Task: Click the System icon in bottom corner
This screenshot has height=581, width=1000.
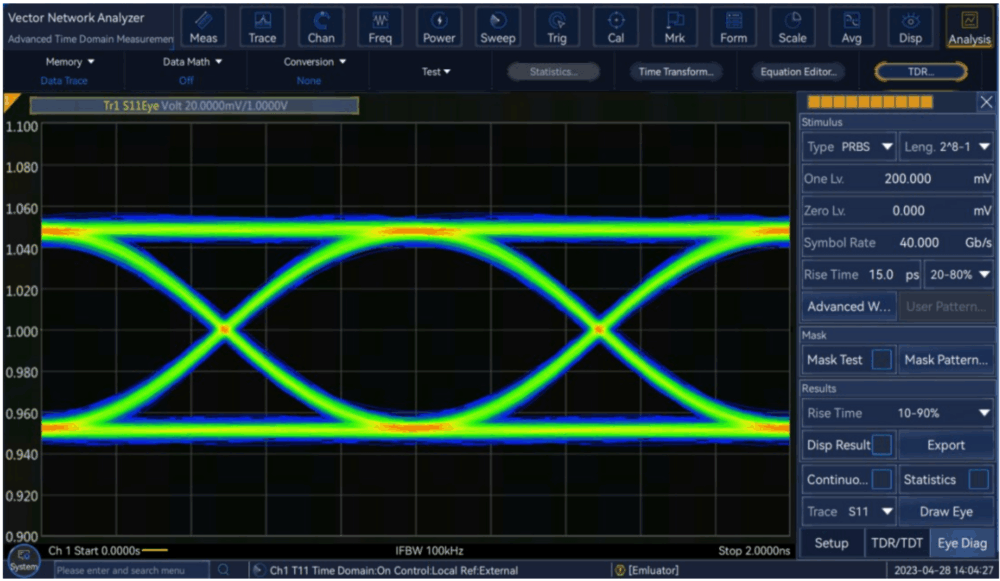Action: point(23,559)
